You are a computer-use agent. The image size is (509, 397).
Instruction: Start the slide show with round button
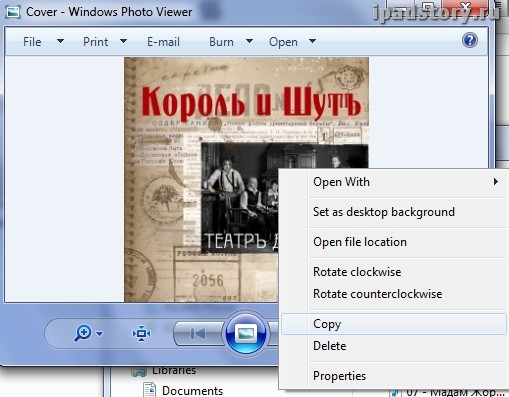pos(246,333)
